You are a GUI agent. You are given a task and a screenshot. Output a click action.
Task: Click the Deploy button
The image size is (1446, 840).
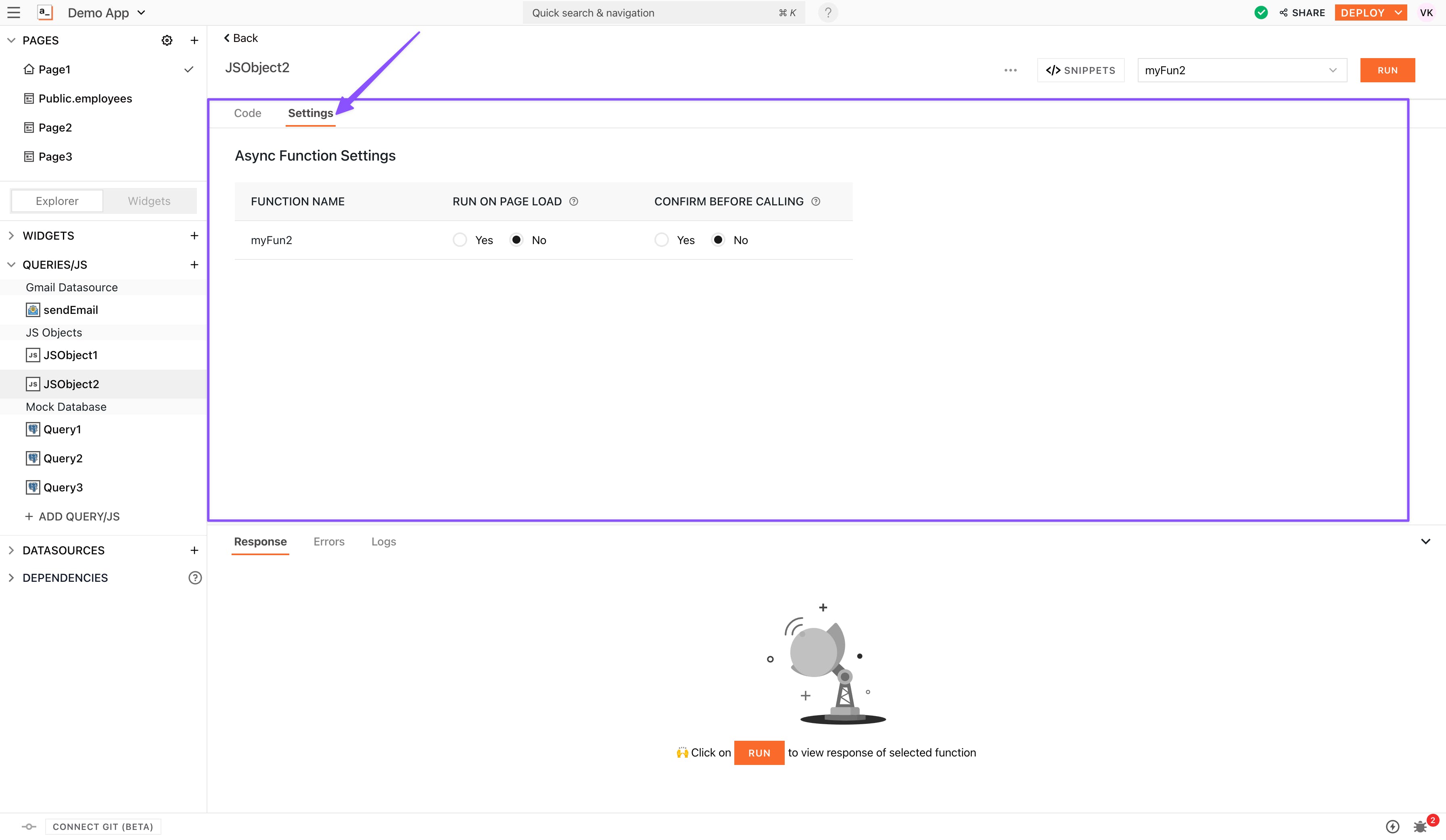[x=1363, y=13]
